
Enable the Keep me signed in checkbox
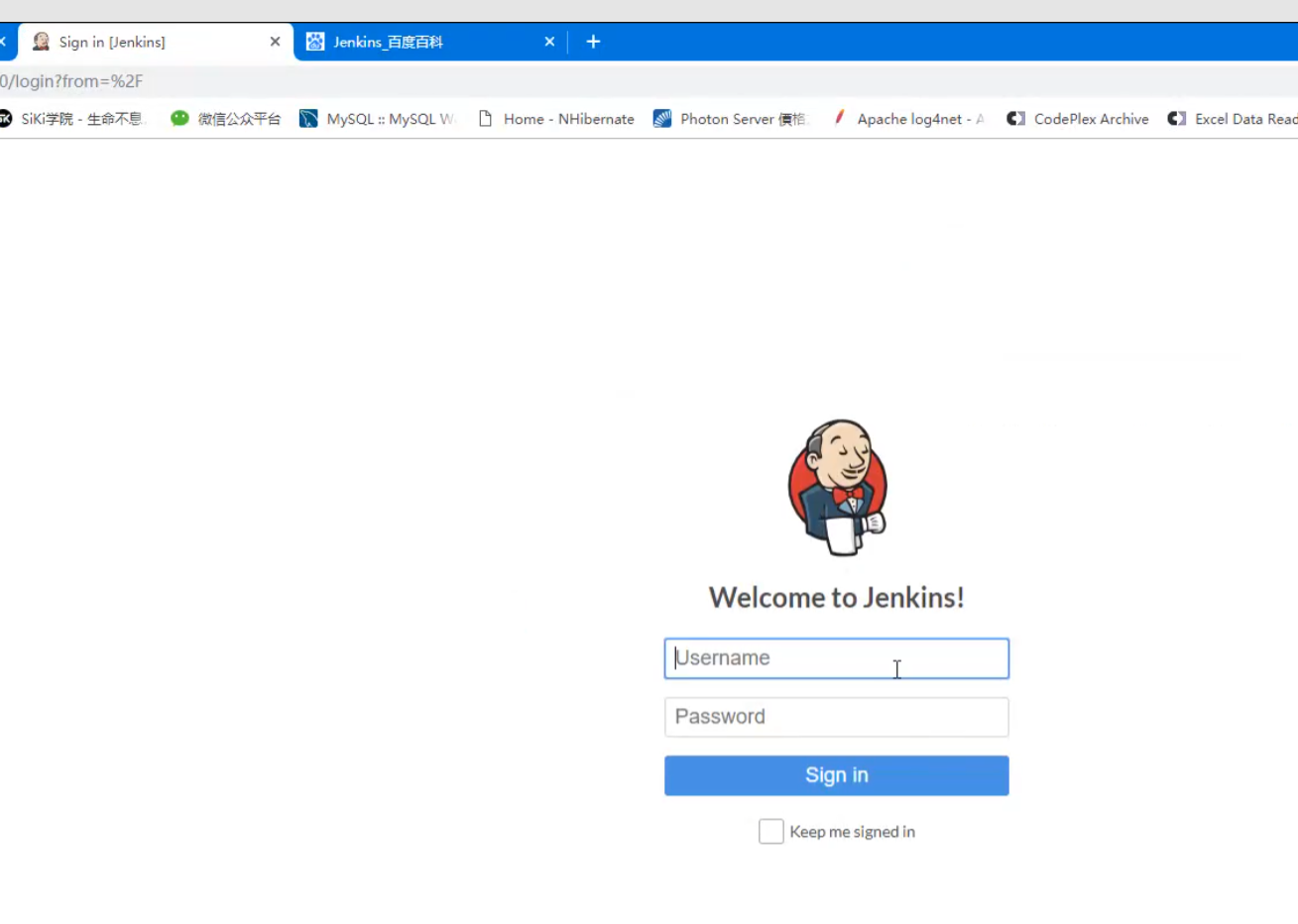(x=770, y=831)
